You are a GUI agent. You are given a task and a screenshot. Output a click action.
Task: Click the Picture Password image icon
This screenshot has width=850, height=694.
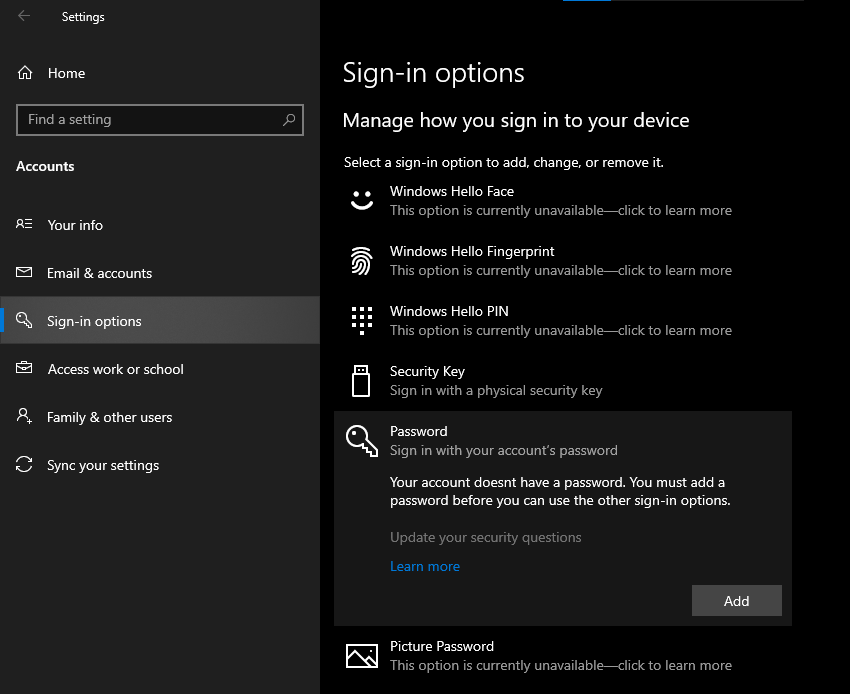(x=361, y=656)
